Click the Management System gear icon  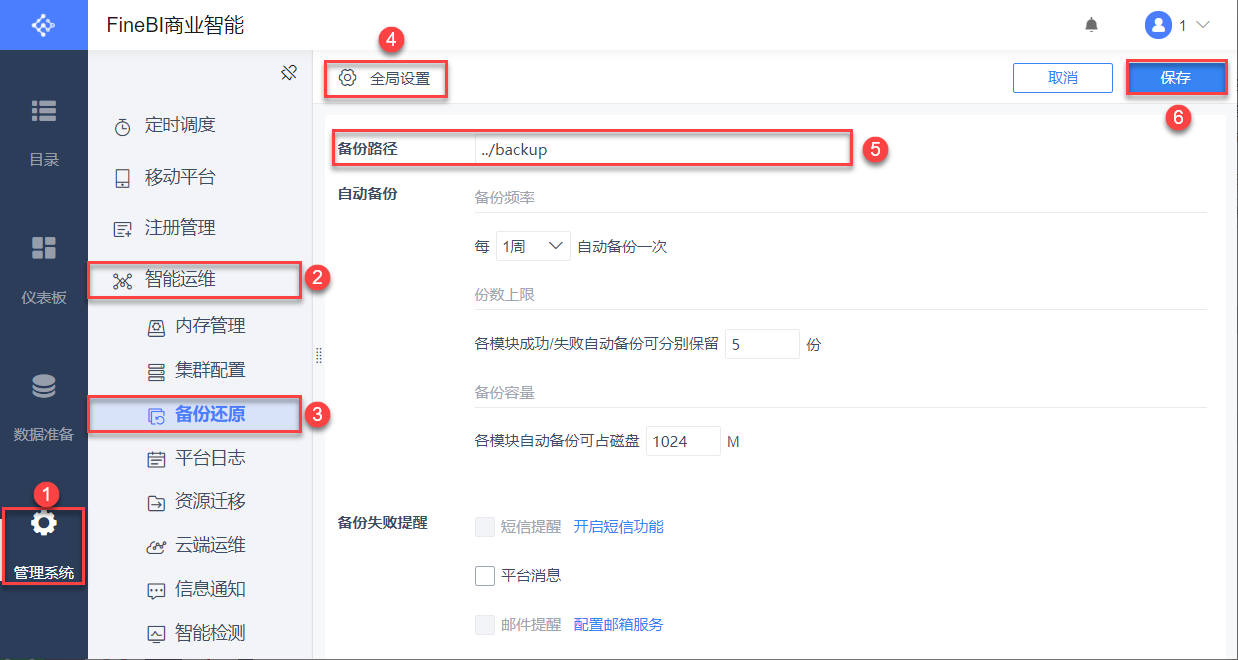(x=44, y=523)
